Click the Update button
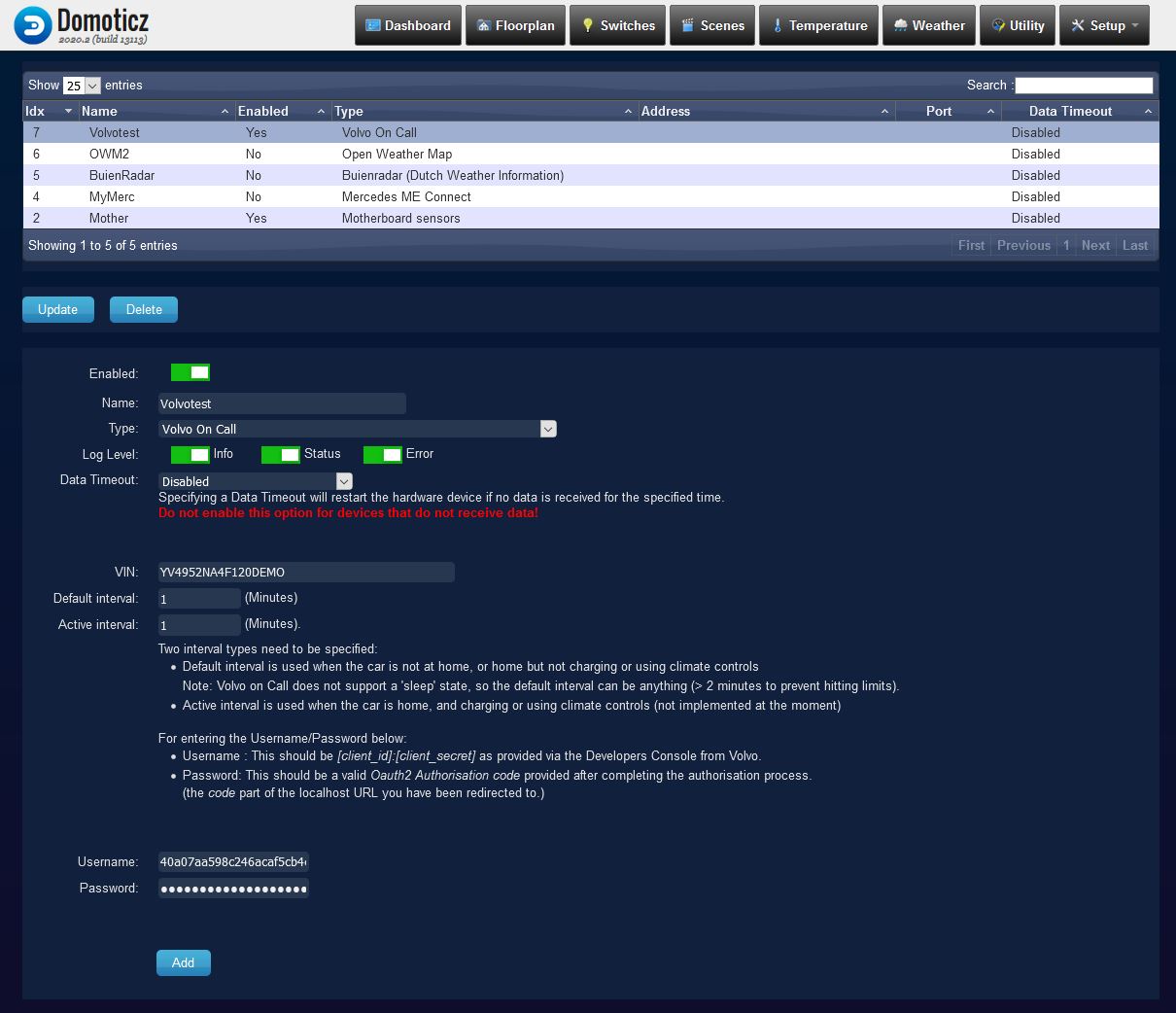This screenshot has width=1176, height=1013. (57, 309)
